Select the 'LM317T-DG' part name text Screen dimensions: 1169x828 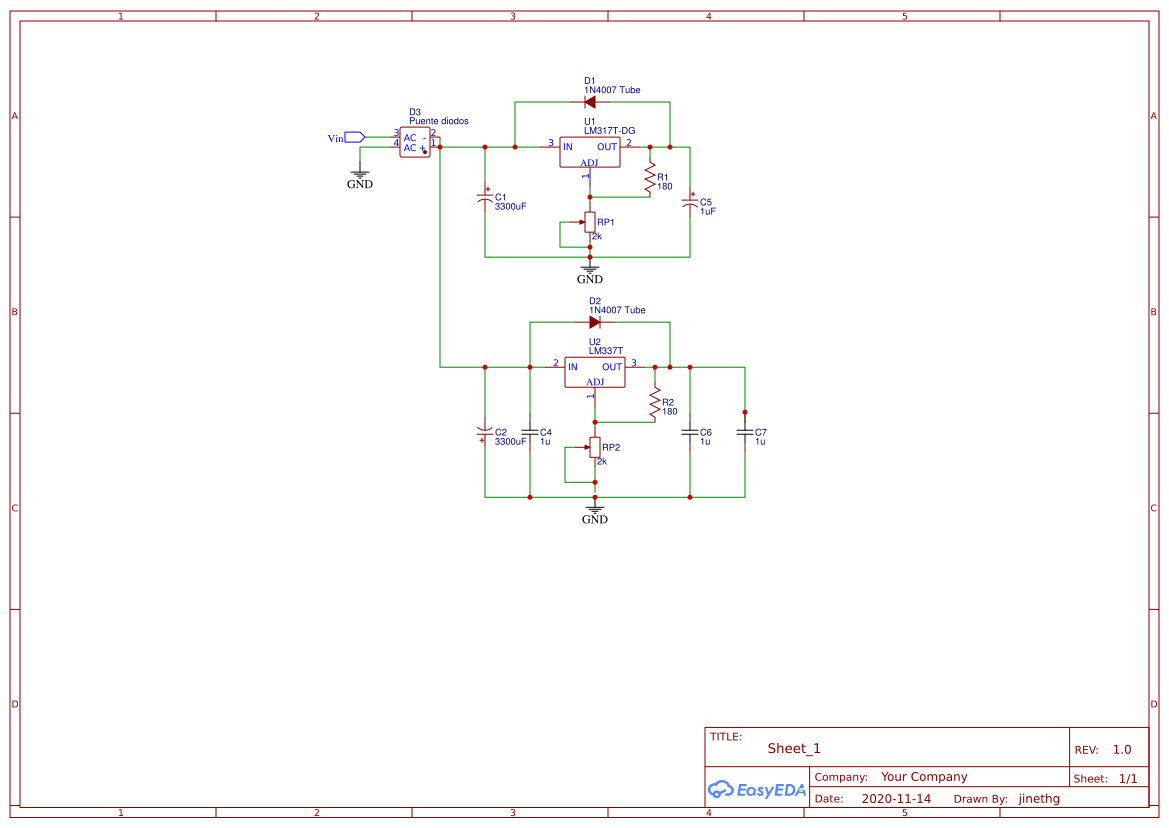[610, 131]
